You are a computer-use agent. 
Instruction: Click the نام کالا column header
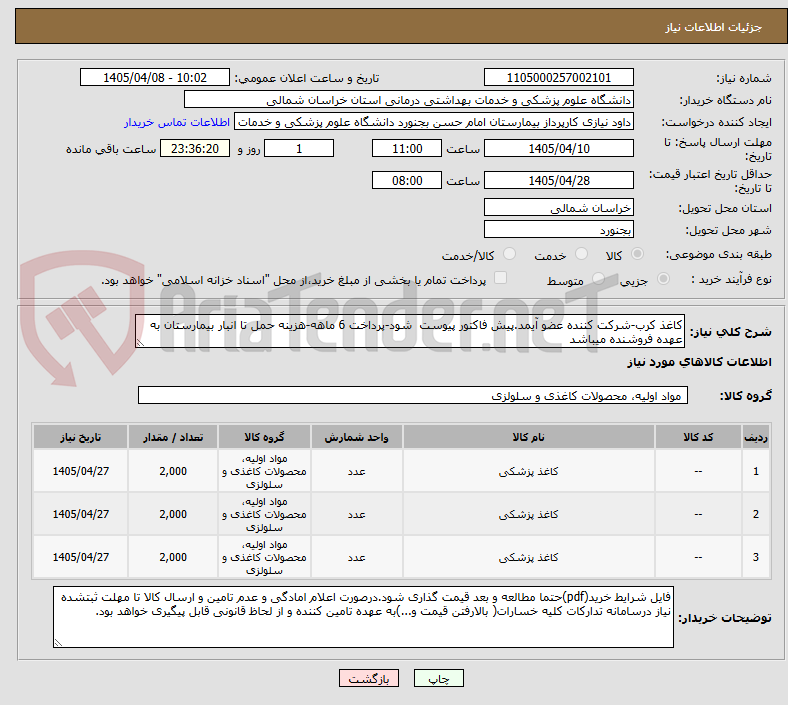(529, 437)
